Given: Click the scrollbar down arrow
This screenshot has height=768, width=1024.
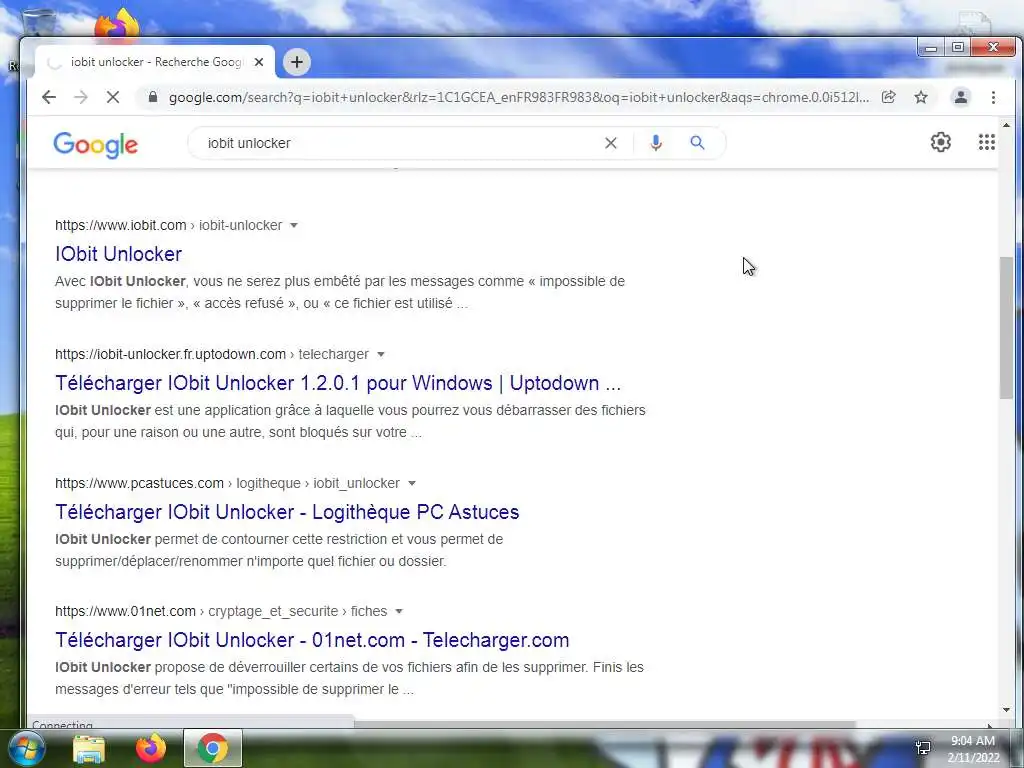Looking at the screenshot, I should pos(1006,710).
